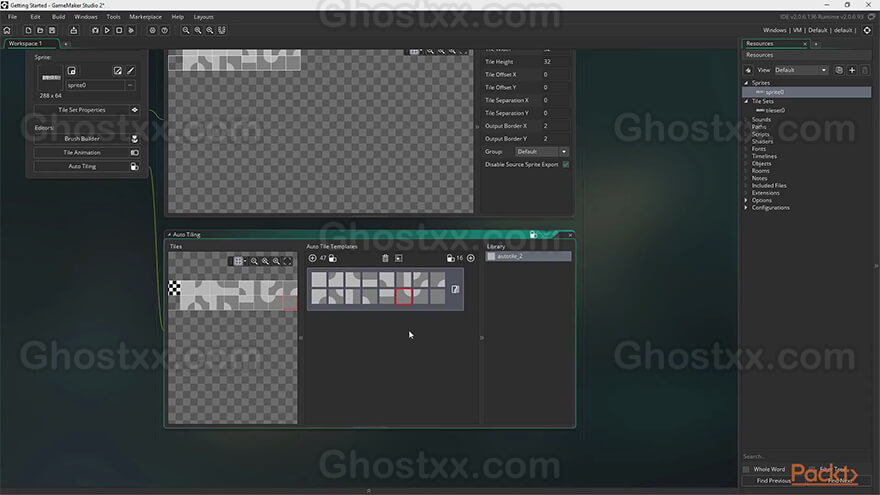880x495 pixels.
Task: Open the Help question-mark toolbar icon
Action: [x=164, y=30]
